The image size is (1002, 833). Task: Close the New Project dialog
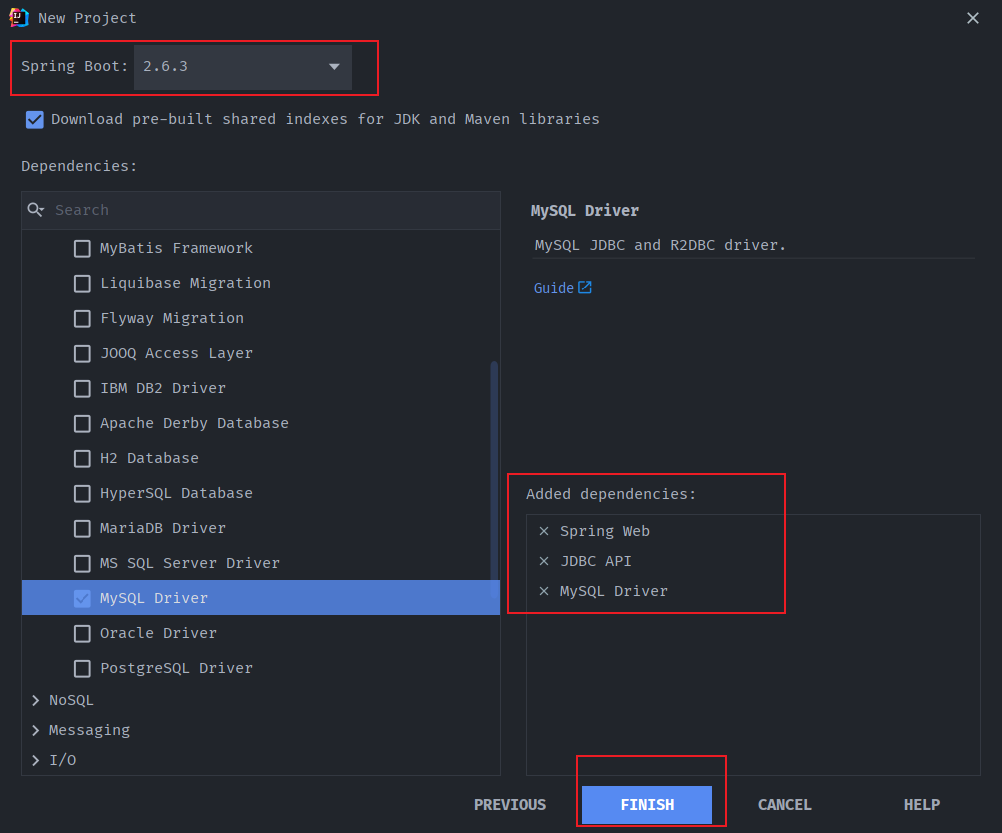click(973, 18)
